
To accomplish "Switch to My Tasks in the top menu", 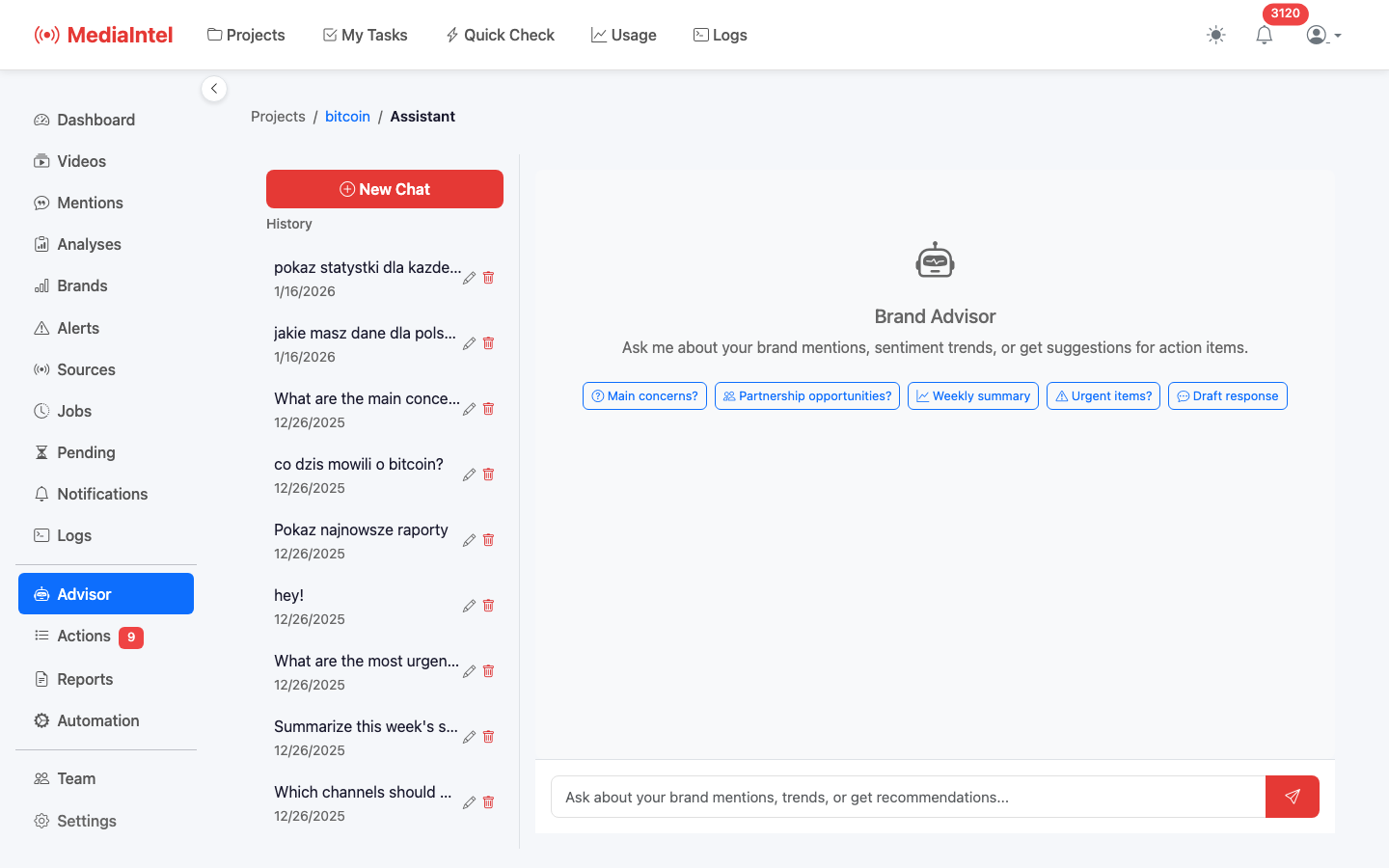I will 365,35.
